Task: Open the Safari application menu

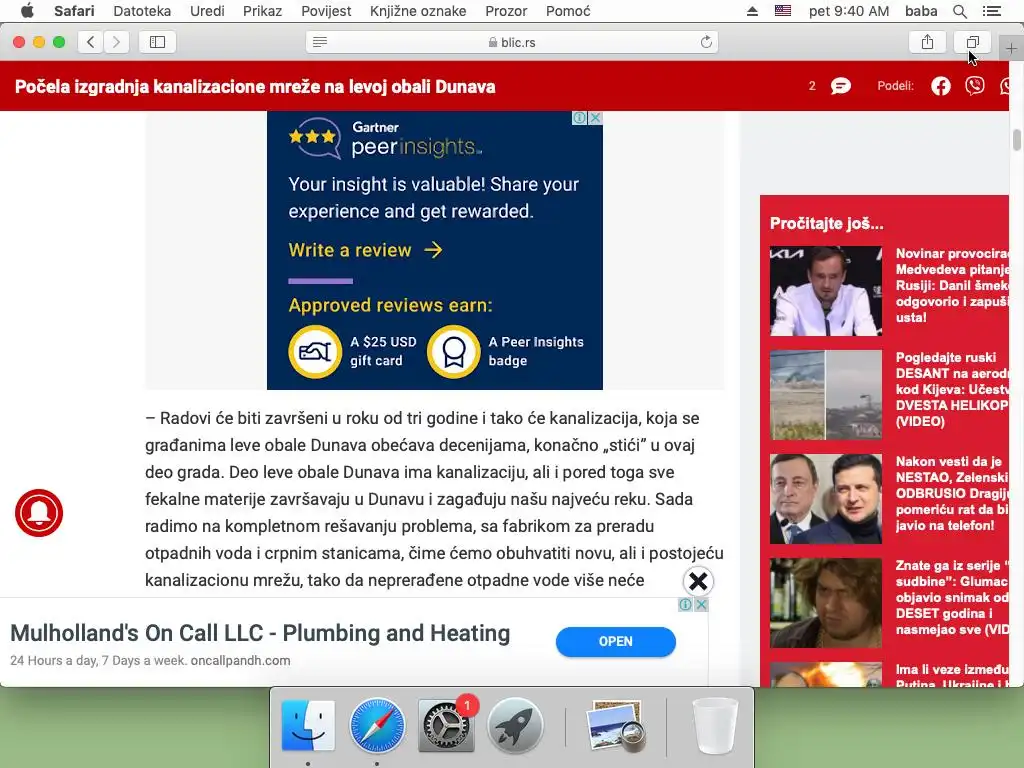Action: (74, 11)
